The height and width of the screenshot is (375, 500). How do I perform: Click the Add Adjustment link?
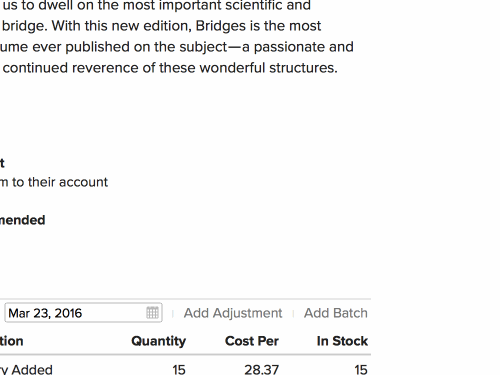pos(233,313)
